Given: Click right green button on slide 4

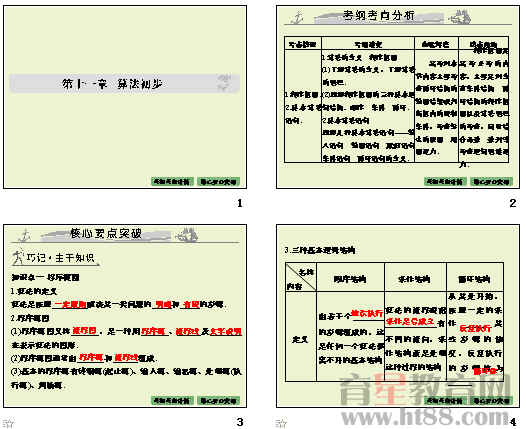Looking at the screenshot, I should [x=491, y=400].
